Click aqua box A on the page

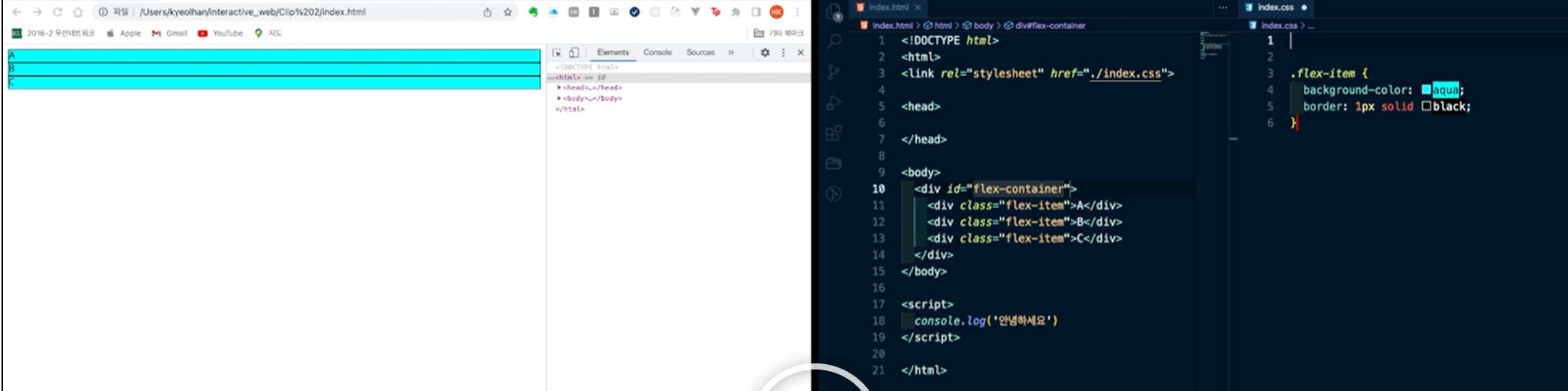(274, 55)
